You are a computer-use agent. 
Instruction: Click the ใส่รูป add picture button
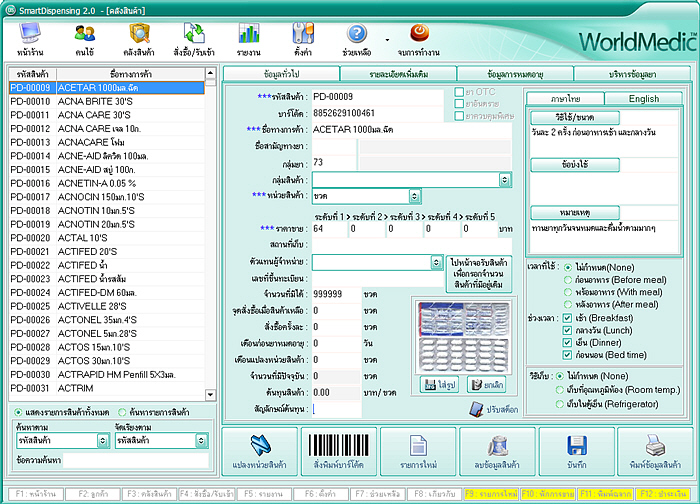[x=440, y=384]
